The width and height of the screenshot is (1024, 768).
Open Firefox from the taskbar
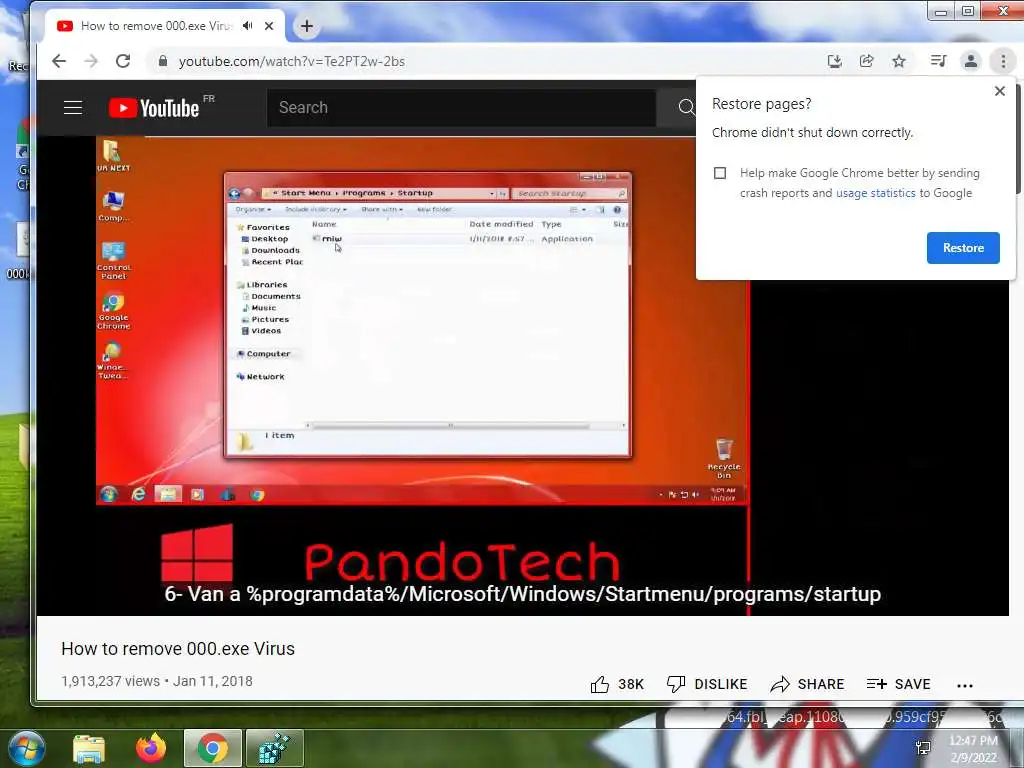151,748
